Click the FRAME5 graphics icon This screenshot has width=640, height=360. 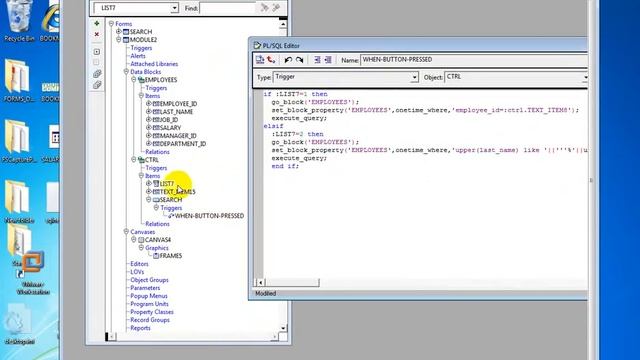(156, 256)
